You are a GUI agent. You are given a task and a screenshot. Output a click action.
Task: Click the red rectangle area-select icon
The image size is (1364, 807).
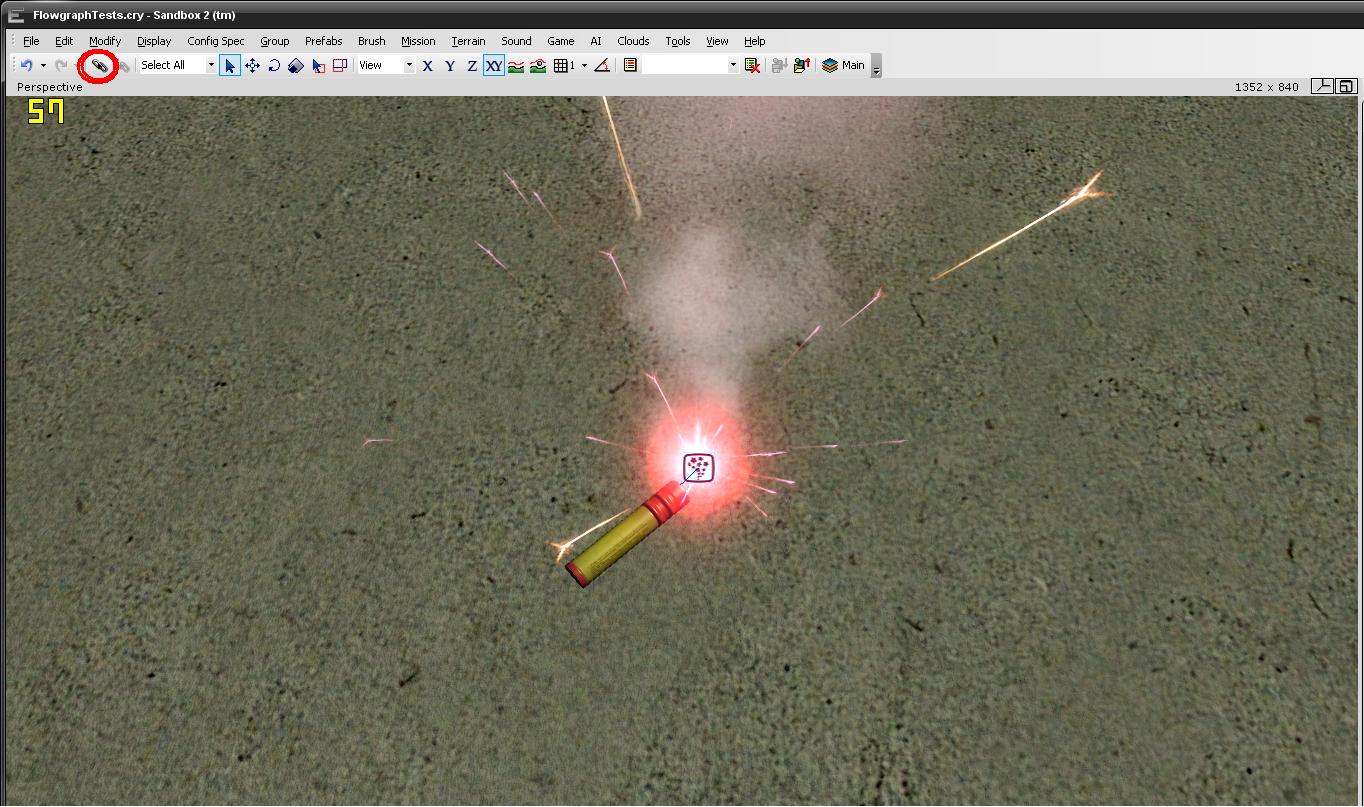(340, 65)
